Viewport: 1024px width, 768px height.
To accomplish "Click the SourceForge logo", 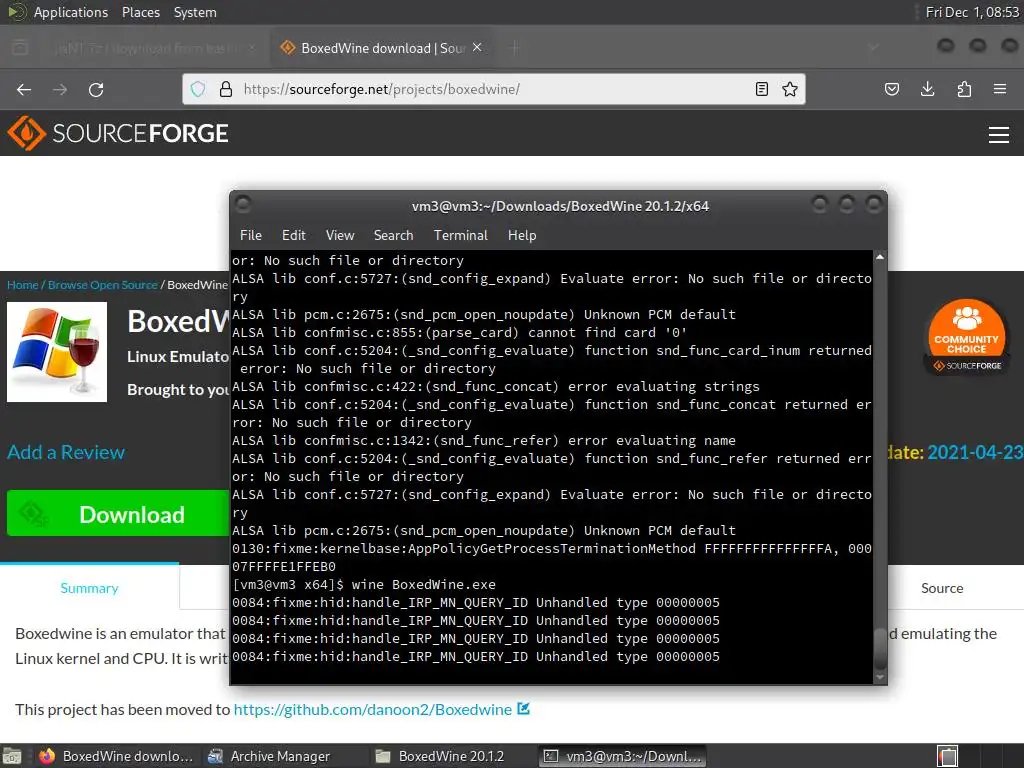I will 118,133.
